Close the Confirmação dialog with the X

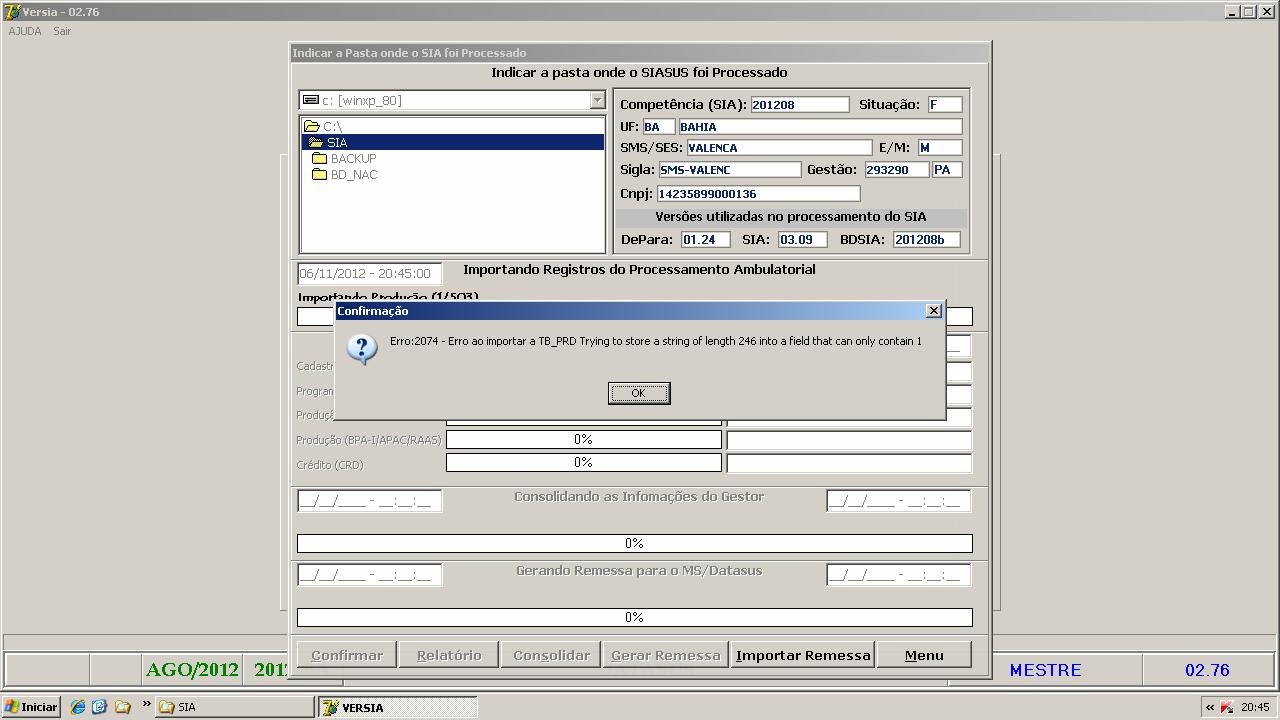[934, 311]
